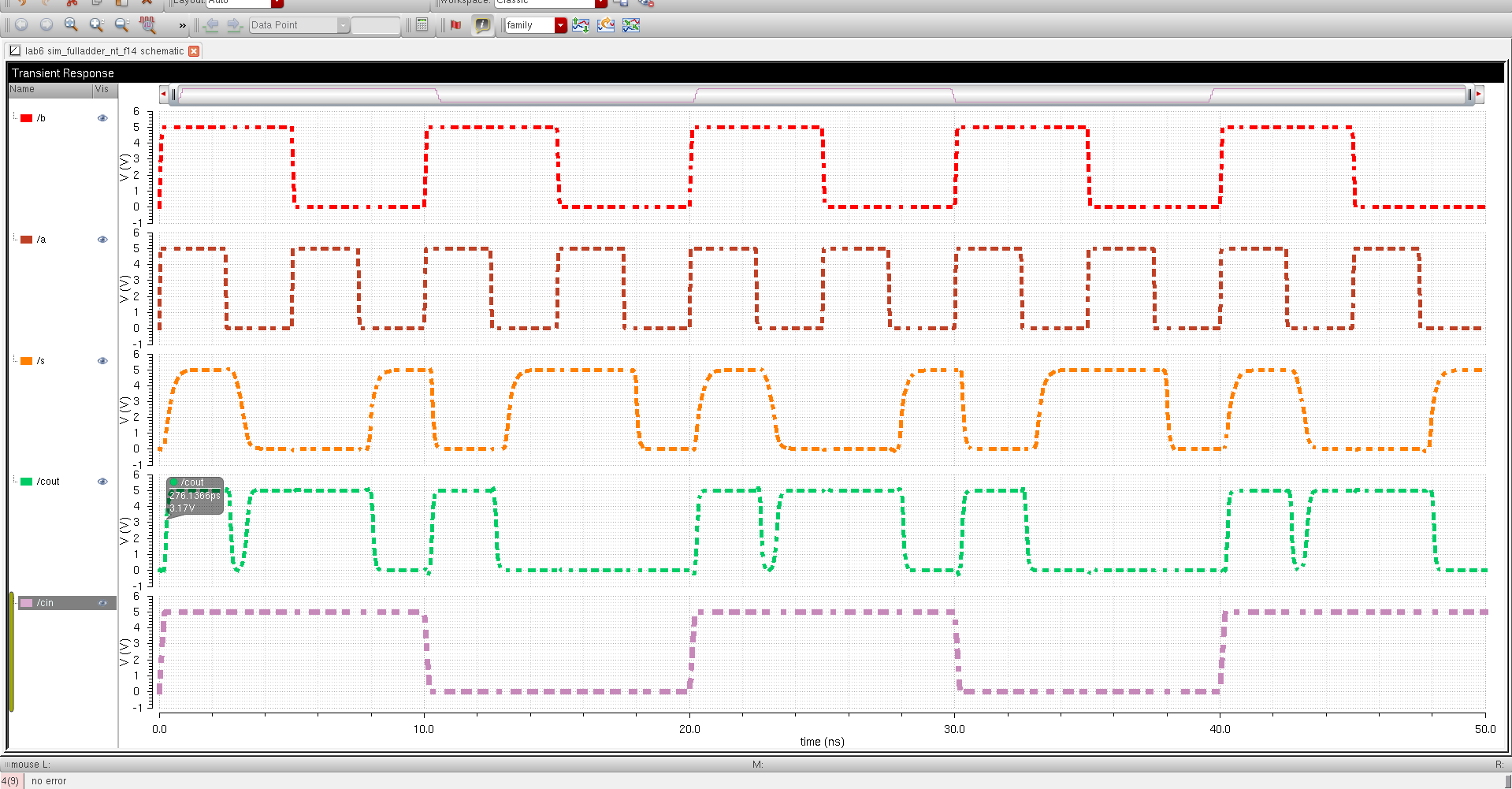Select the /cout signal in list
The width and height of the screenshot is (1512, 789).
pos(48,482)
